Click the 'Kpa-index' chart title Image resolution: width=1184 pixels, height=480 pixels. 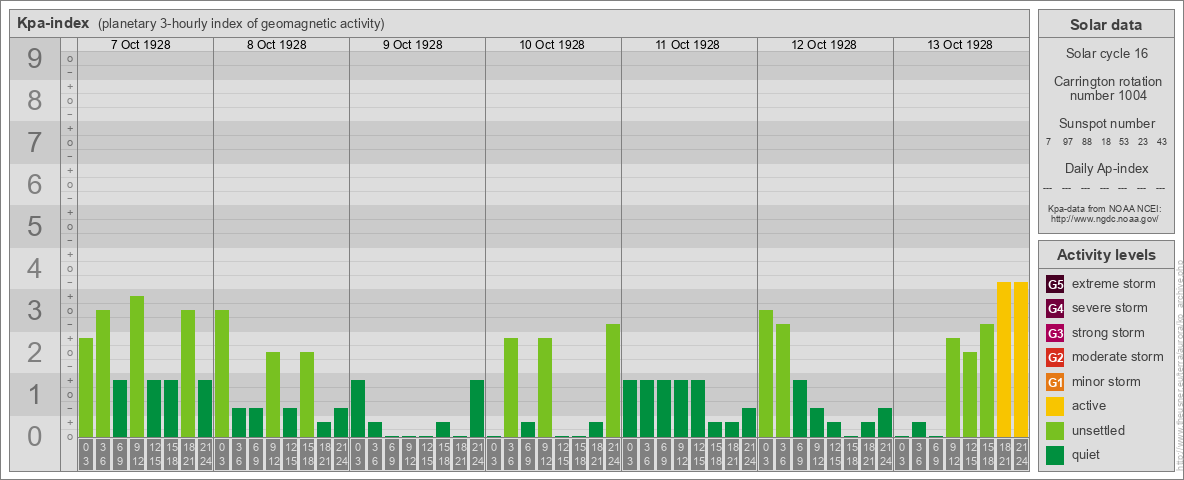coord(54,23)
